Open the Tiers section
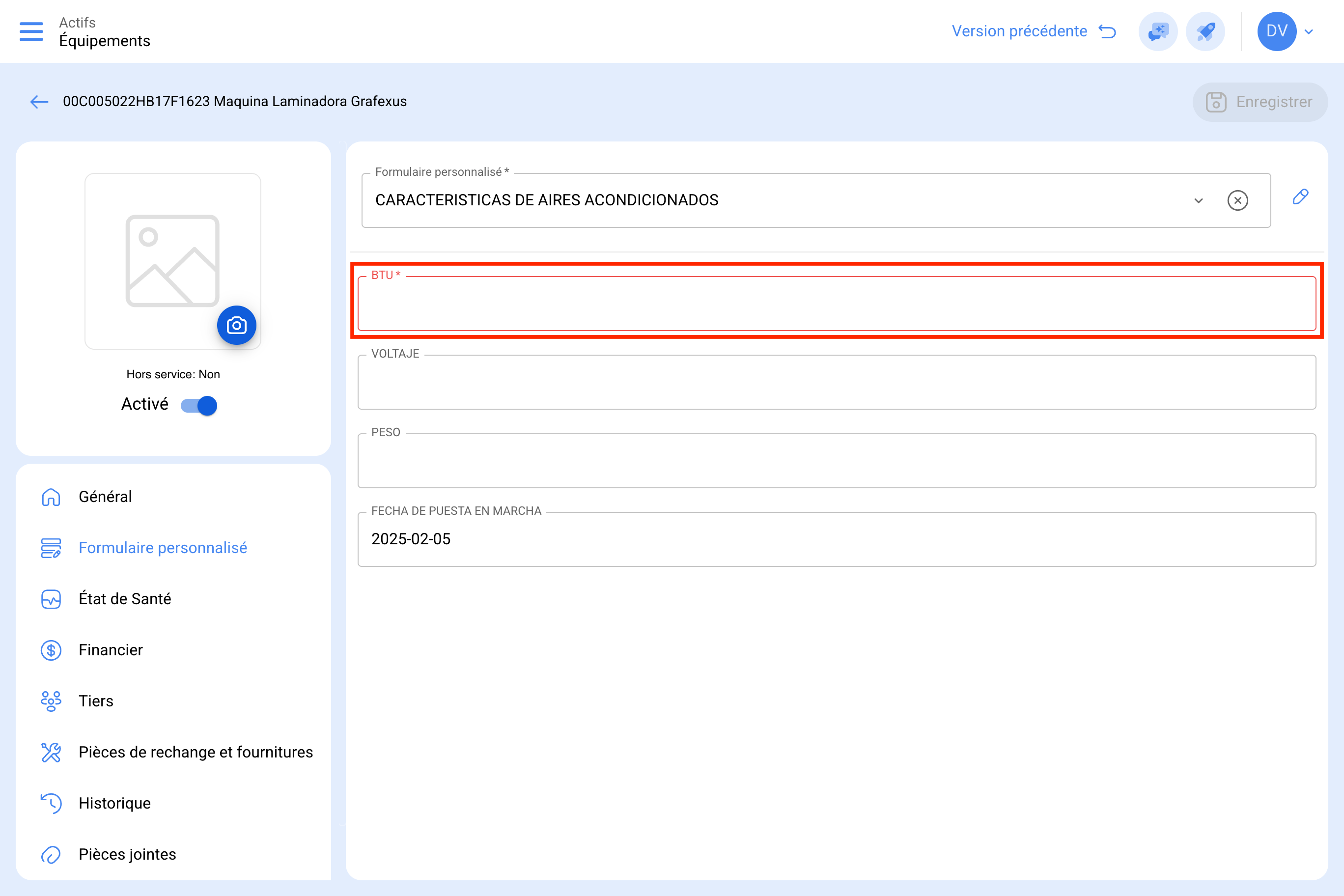Viewport: 1344px width, 896px height. tap(173, 701)
